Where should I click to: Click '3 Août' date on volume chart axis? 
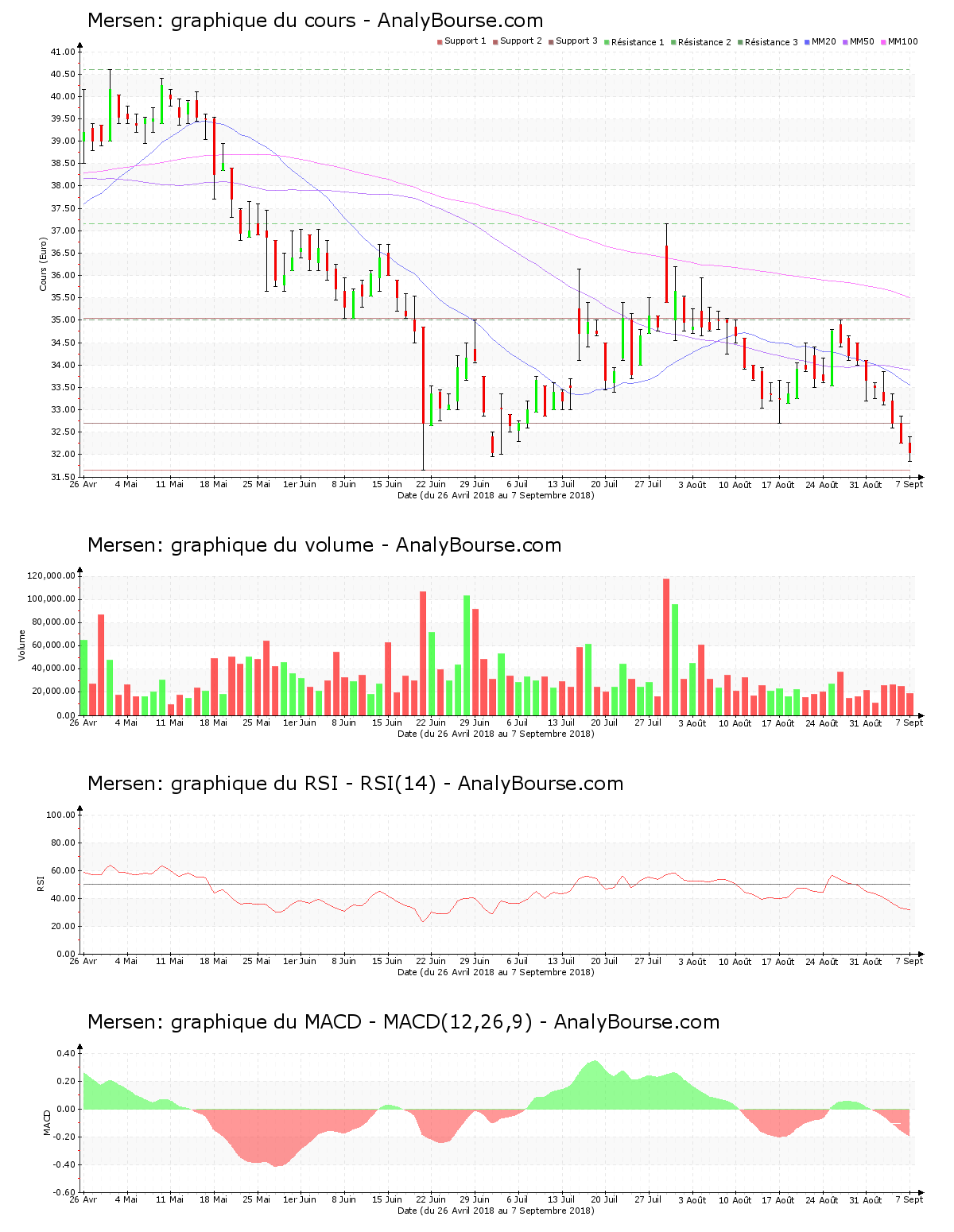[692, 723]
